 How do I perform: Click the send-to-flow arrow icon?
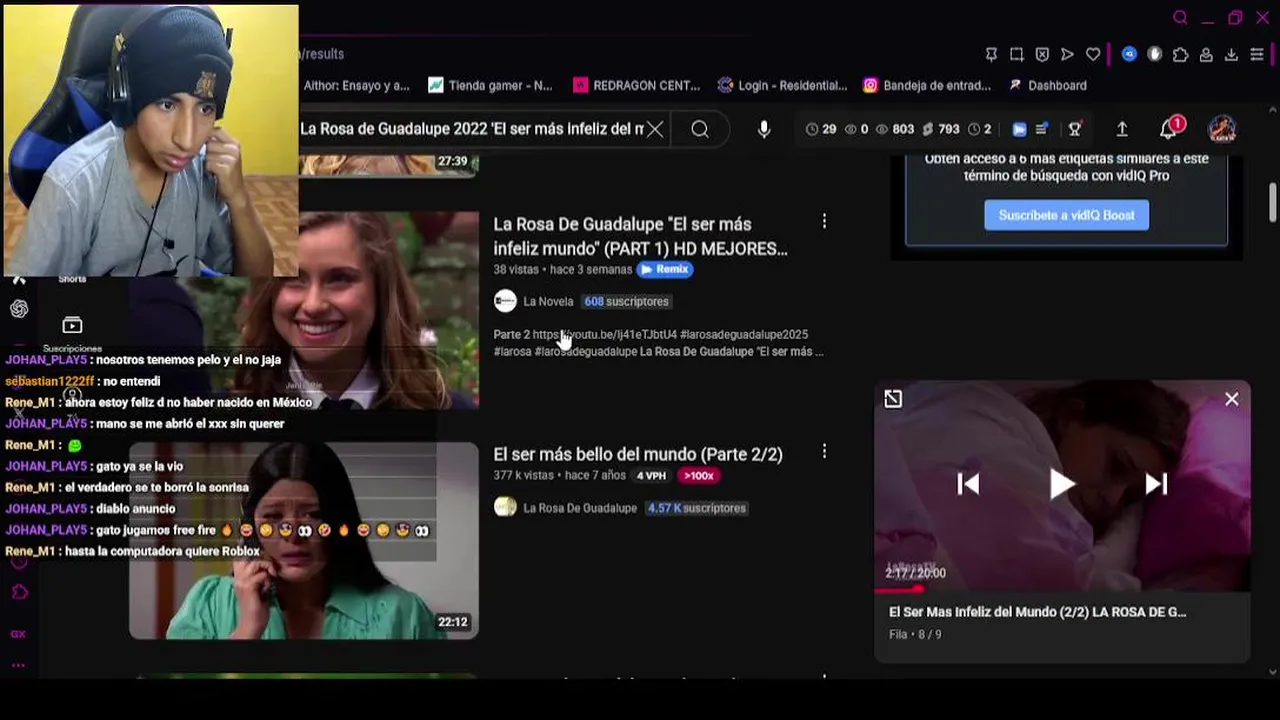1067,54
